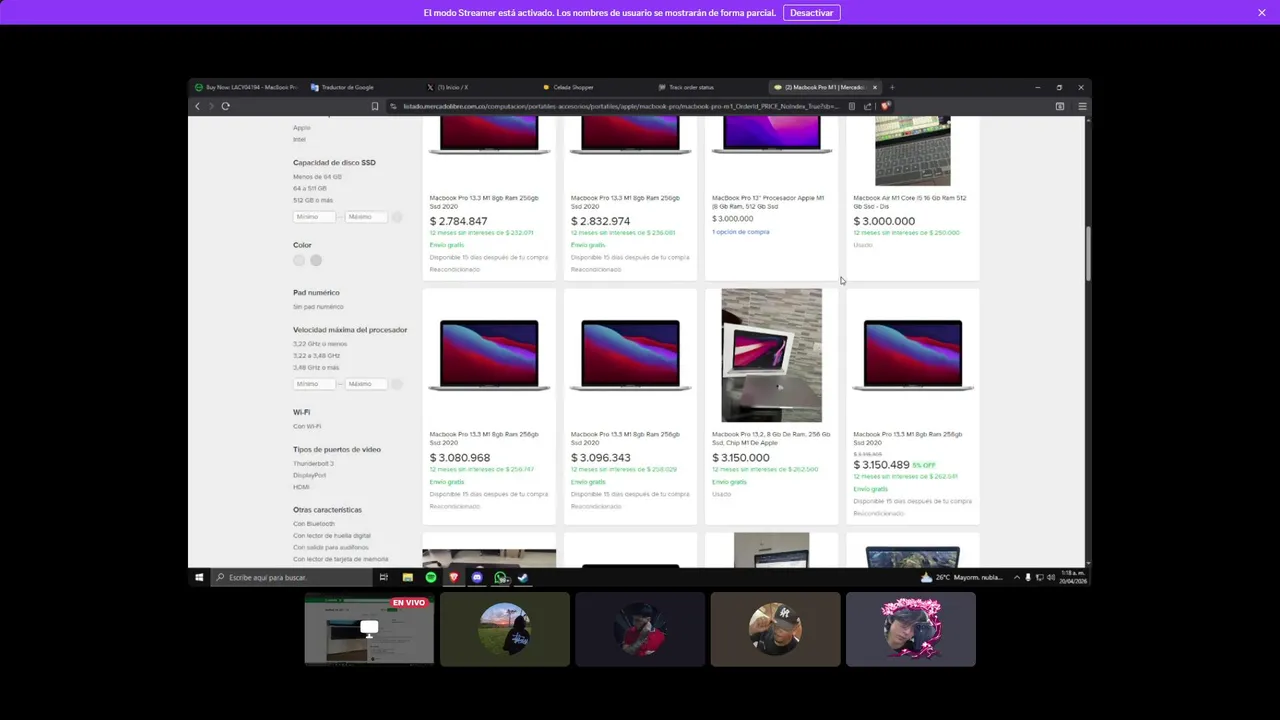1280x720 pixels.
Task: Open a new browser tab with plus
Action: [892, 87]
